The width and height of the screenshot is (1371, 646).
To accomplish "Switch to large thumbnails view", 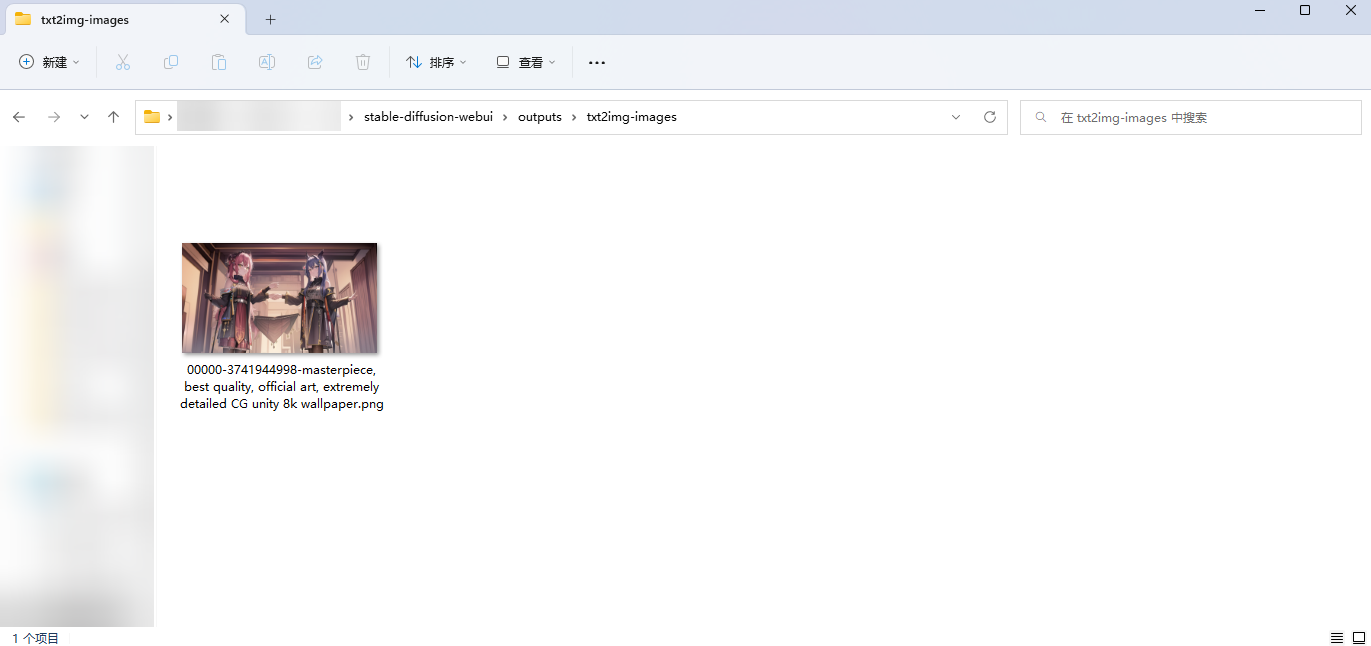I will coord(1358,638).
